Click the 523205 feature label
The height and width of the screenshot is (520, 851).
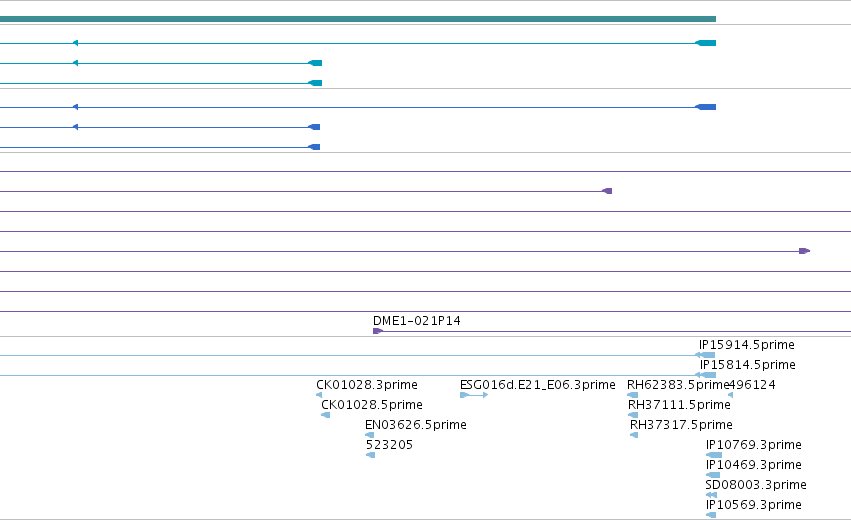(x=389, y=445)
